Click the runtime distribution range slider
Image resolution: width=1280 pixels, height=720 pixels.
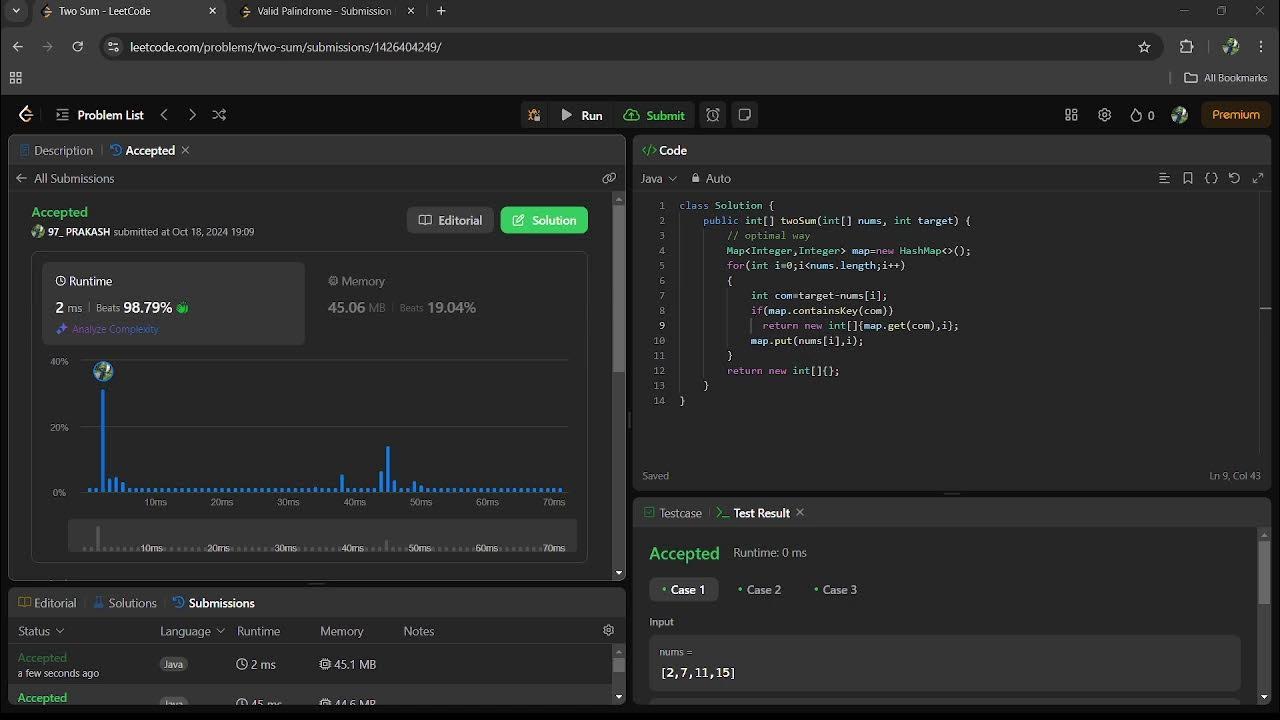[x=322, y=536]
